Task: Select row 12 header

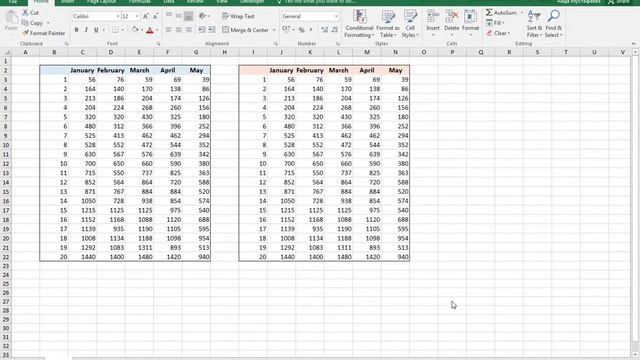Action: point(6,164)
